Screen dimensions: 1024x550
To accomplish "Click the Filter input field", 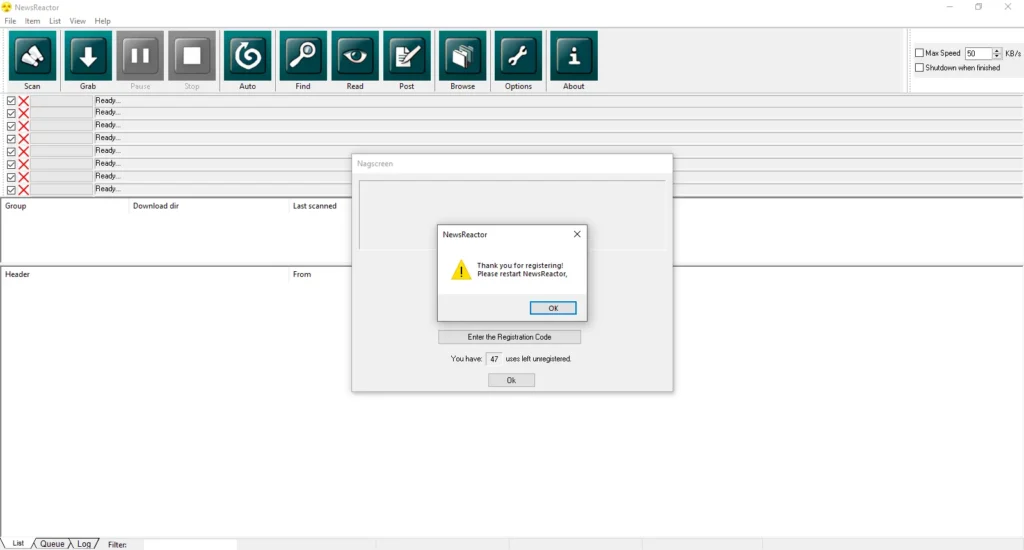I will click(x=190, y=545).
